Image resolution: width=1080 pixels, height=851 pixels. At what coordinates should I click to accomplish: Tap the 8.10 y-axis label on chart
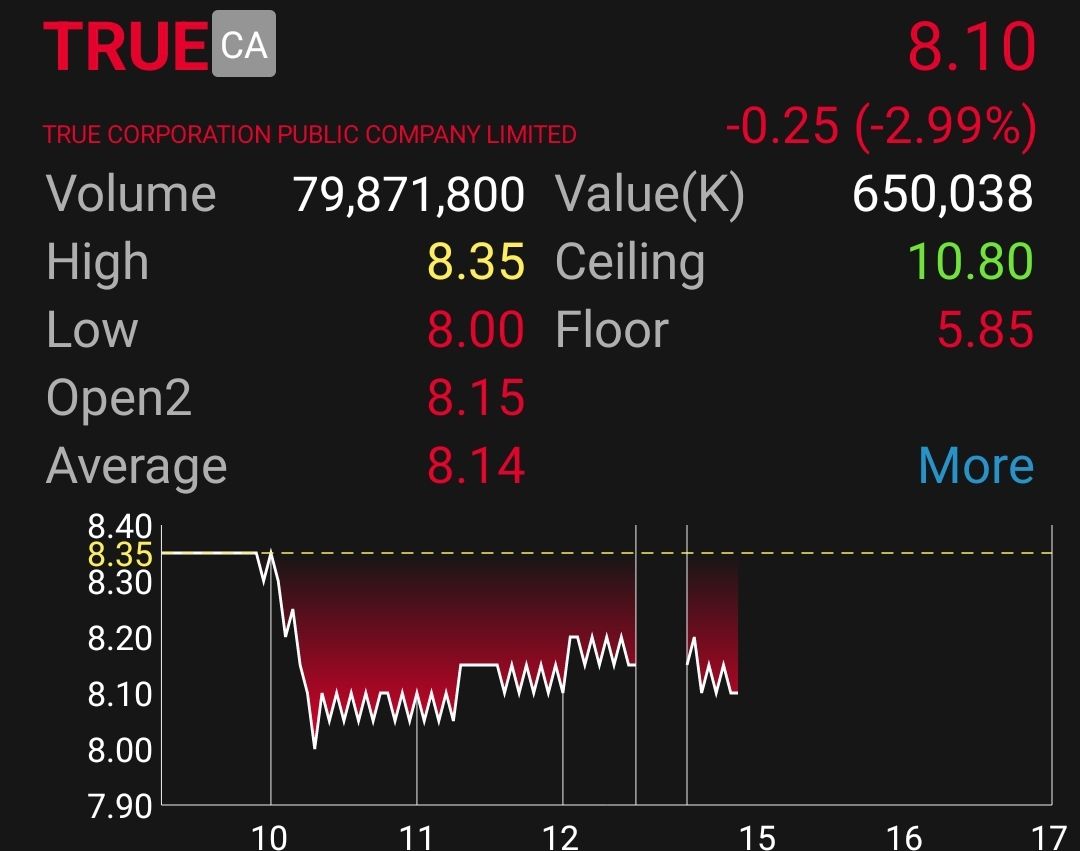pos(120,694)
